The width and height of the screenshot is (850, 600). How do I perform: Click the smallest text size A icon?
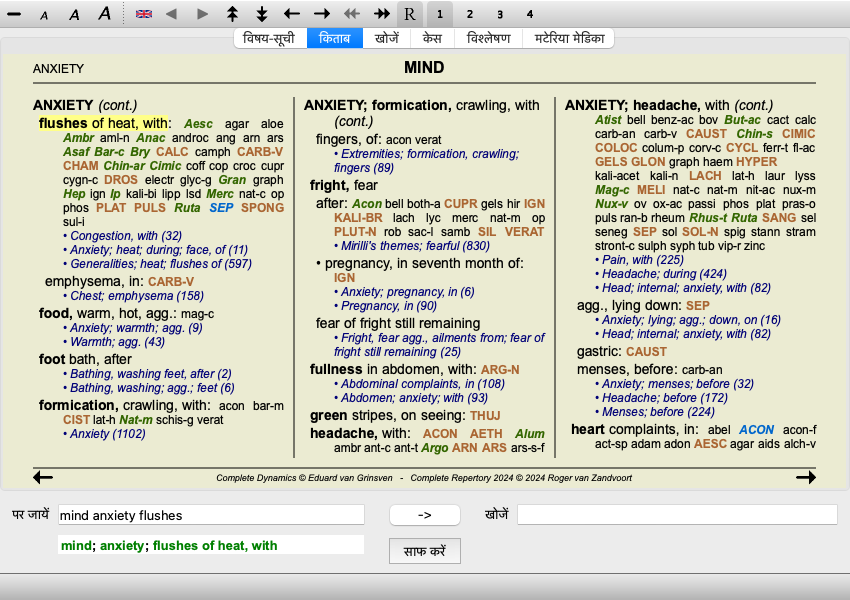[43, 14]
